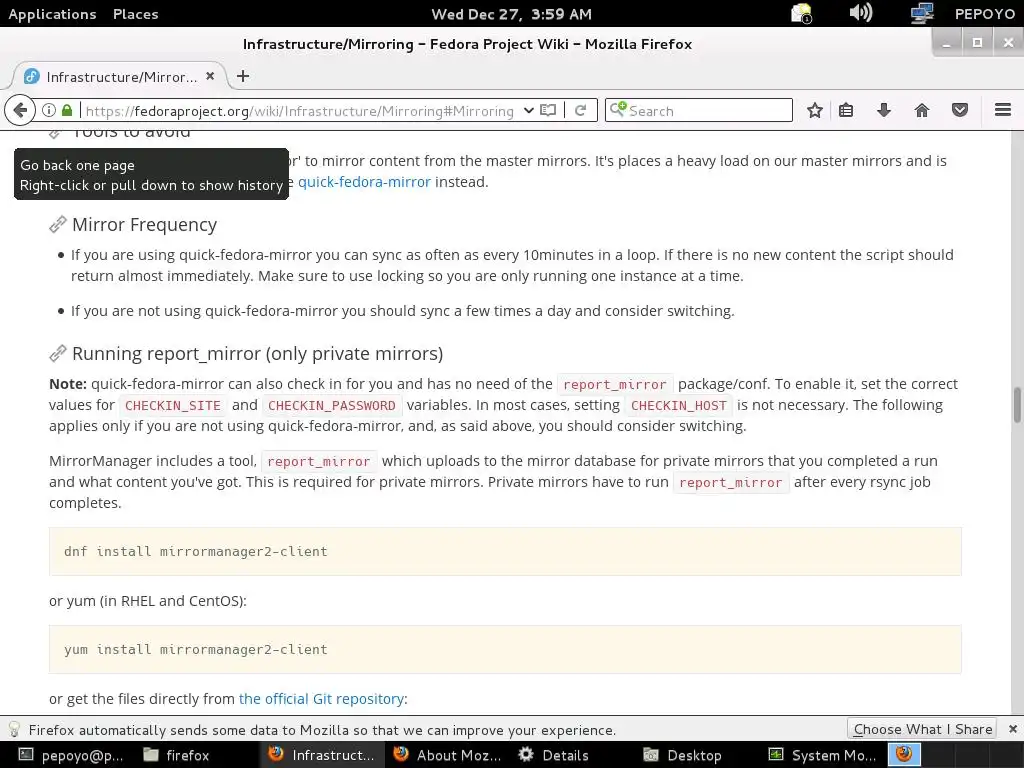This screenshot has height=768, width=1024.
Task: Open the URL history dropdown arrow
Action: coord(528,110)
